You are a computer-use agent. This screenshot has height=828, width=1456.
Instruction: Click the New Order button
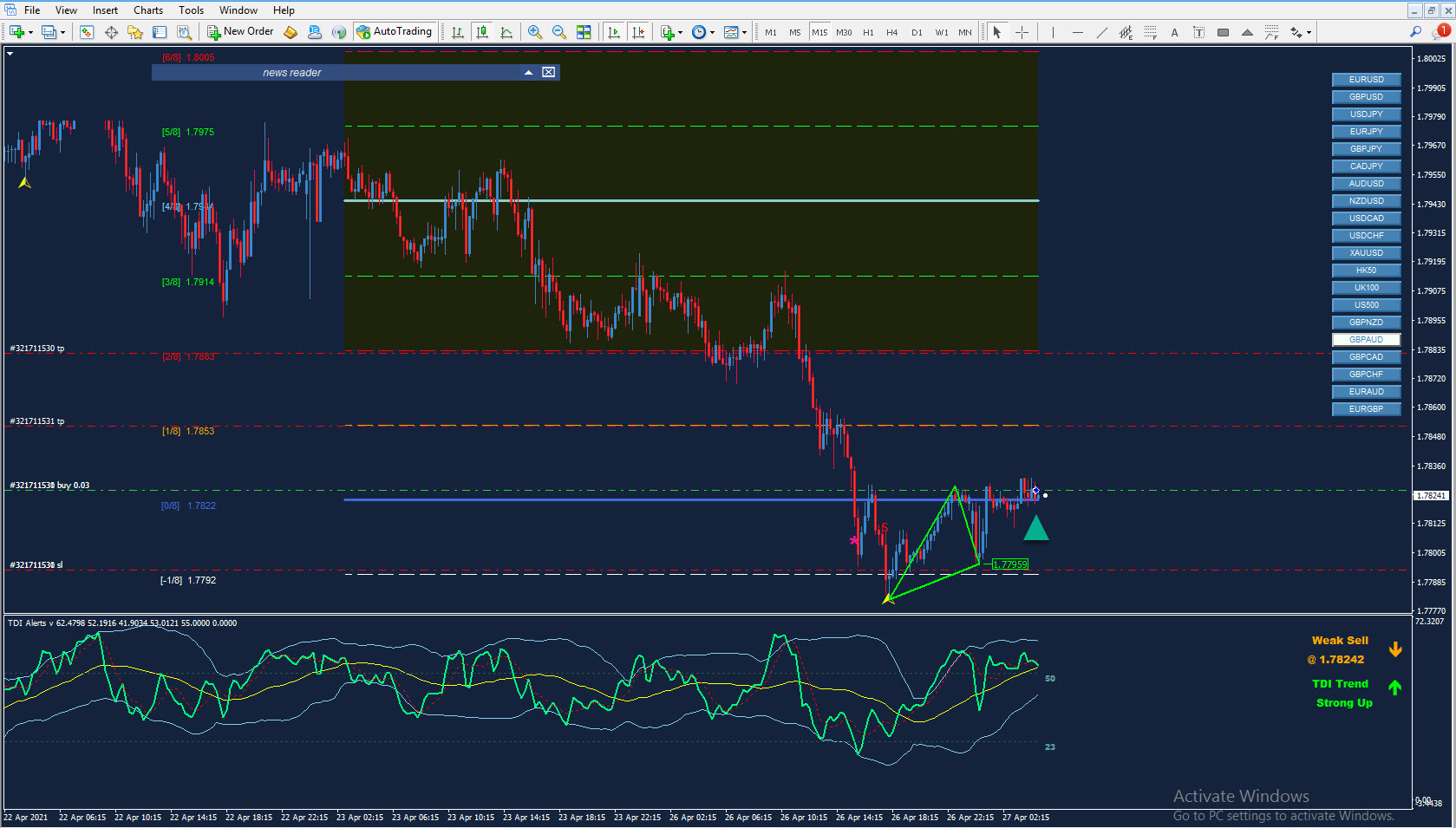click(240, 32)
